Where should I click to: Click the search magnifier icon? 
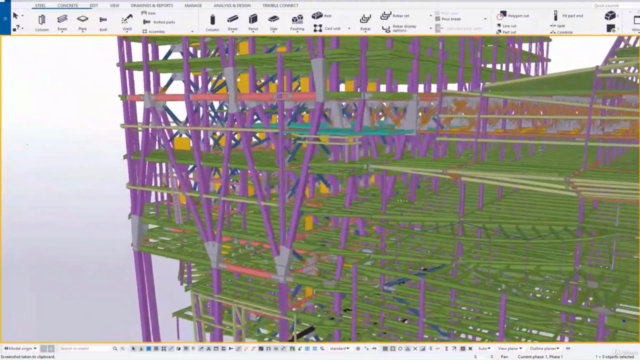click(x=115, y=349)
